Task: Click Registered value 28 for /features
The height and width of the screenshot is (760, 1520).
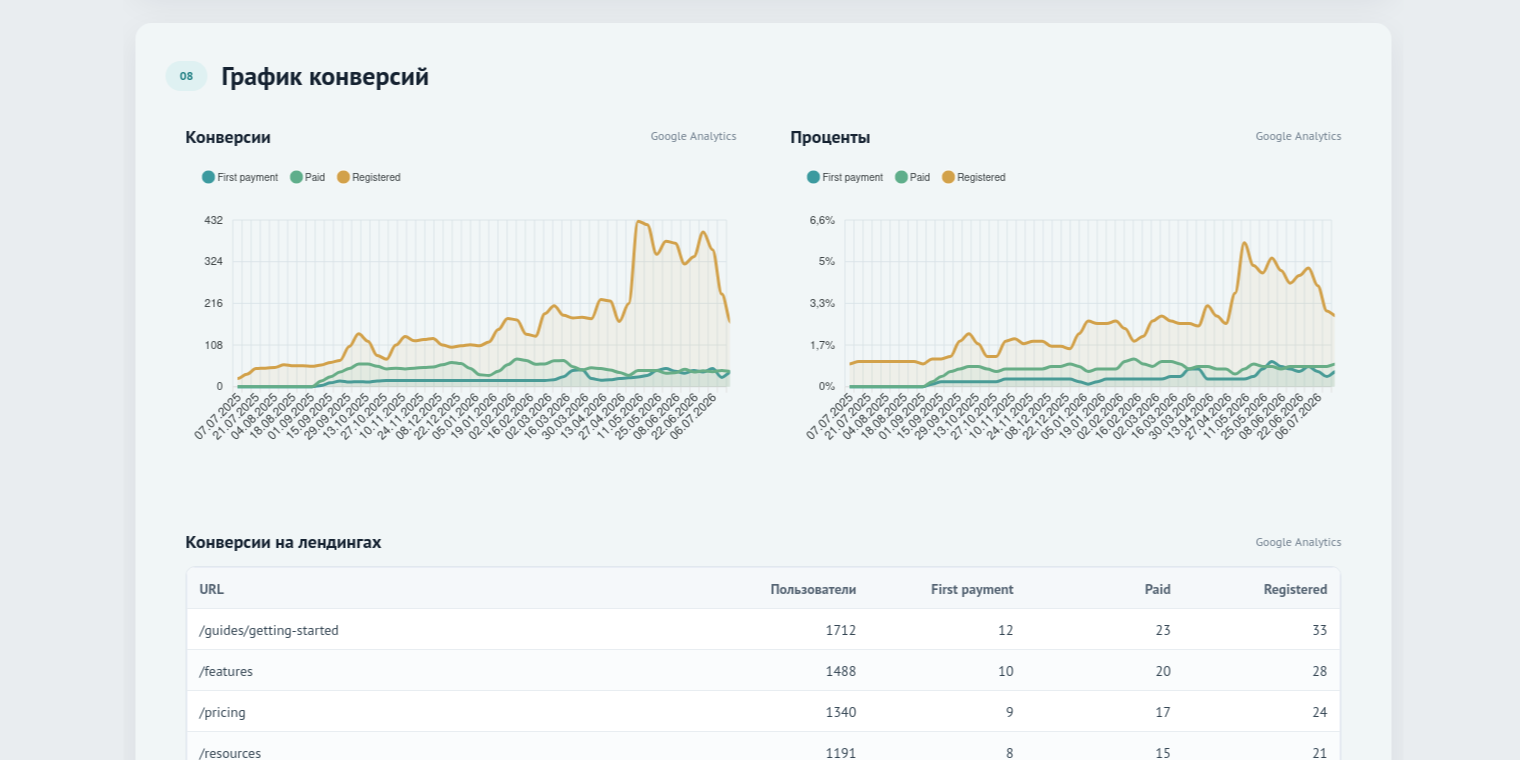Action: tap(1320, 671)
